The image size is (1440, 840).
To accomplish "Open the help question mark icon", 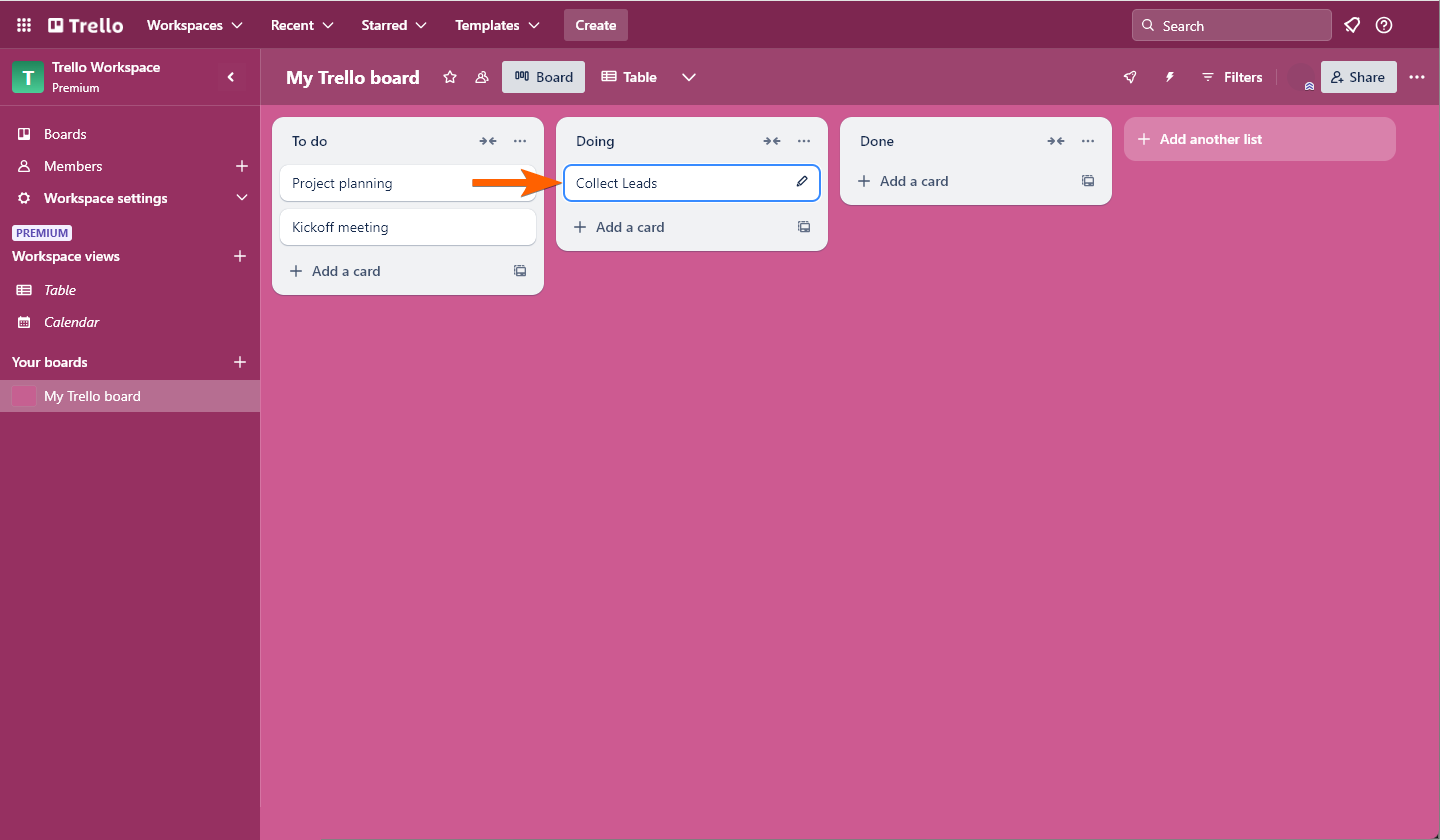I will tap(1384, 25).
